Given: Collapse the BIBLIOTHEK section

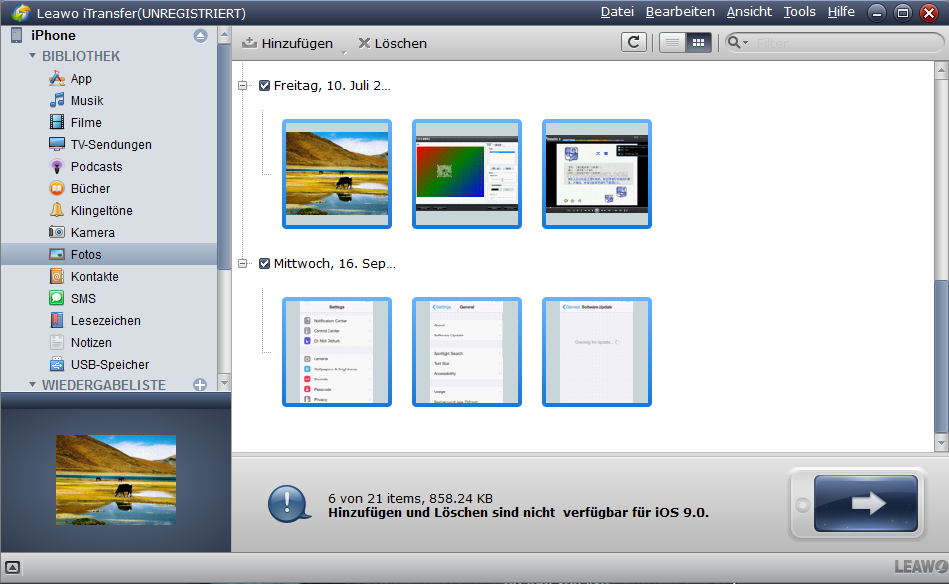Looking at the screenshot, I should coord(32,57).
